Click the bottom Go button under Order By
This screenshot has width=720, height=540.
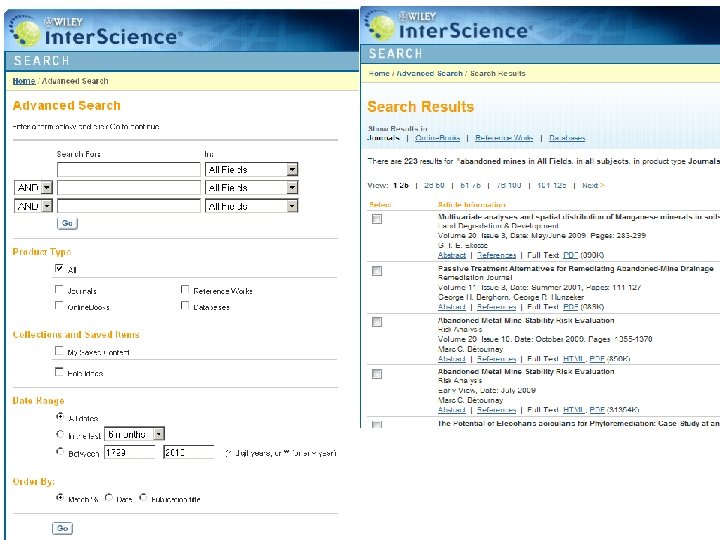point(62,529)
